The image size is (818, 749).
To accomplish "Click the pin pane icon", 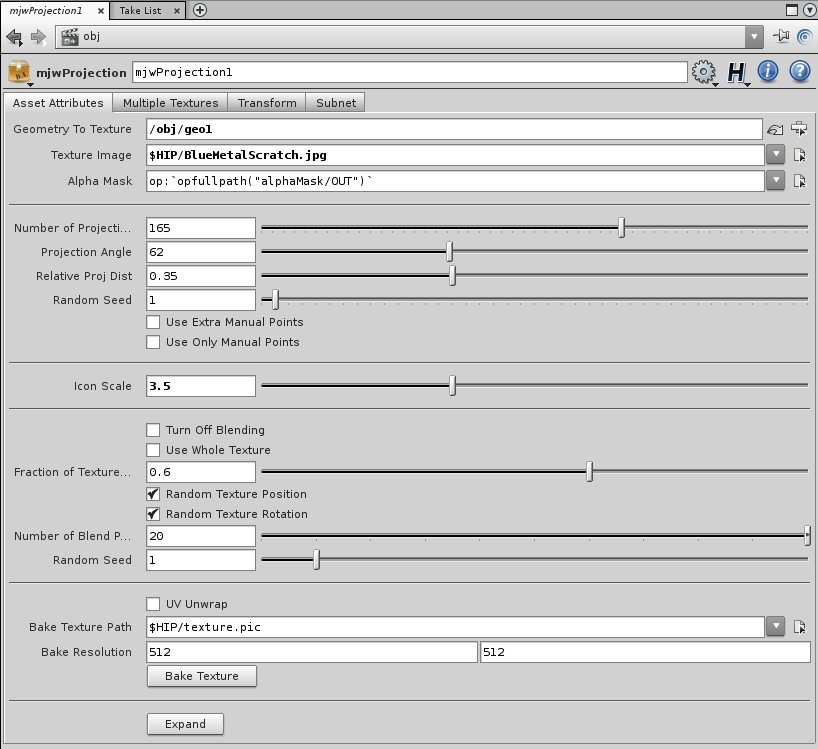I will [x=781, y=37].
